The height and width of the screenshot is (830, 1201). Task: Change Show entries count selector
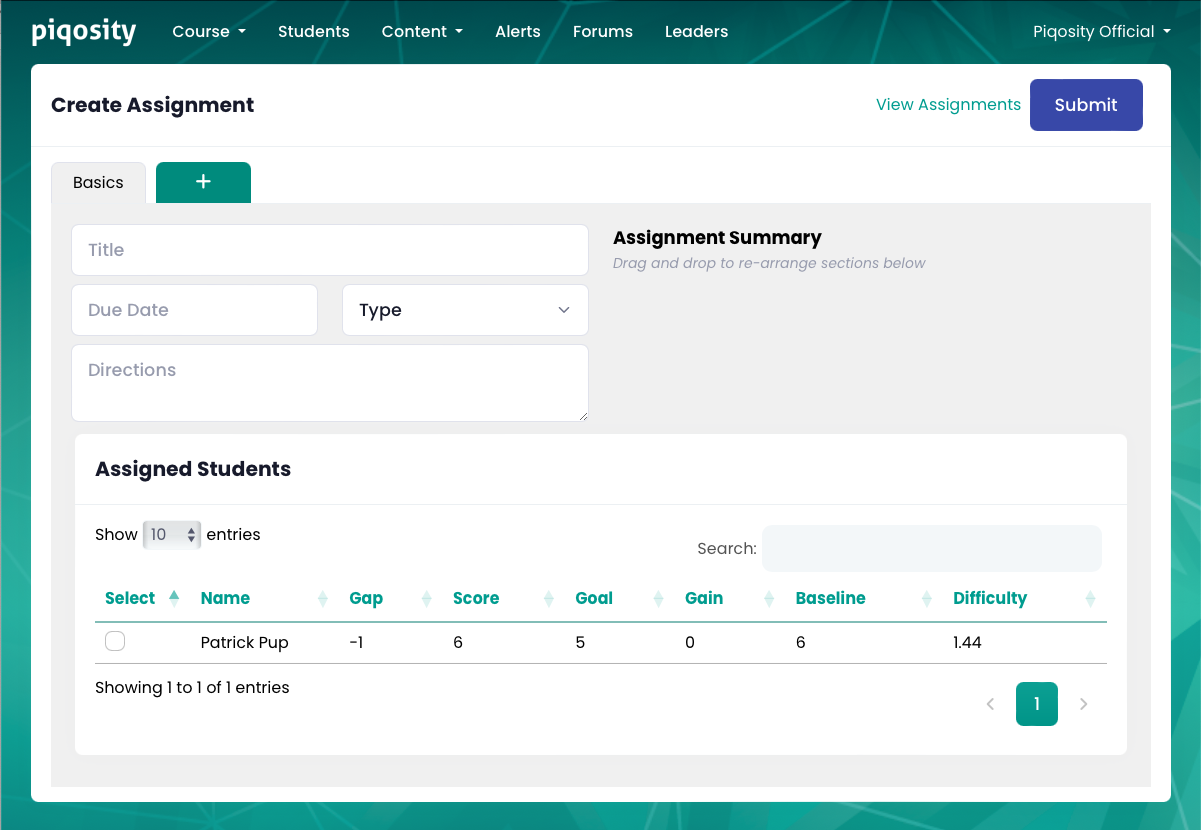(172, 535)
